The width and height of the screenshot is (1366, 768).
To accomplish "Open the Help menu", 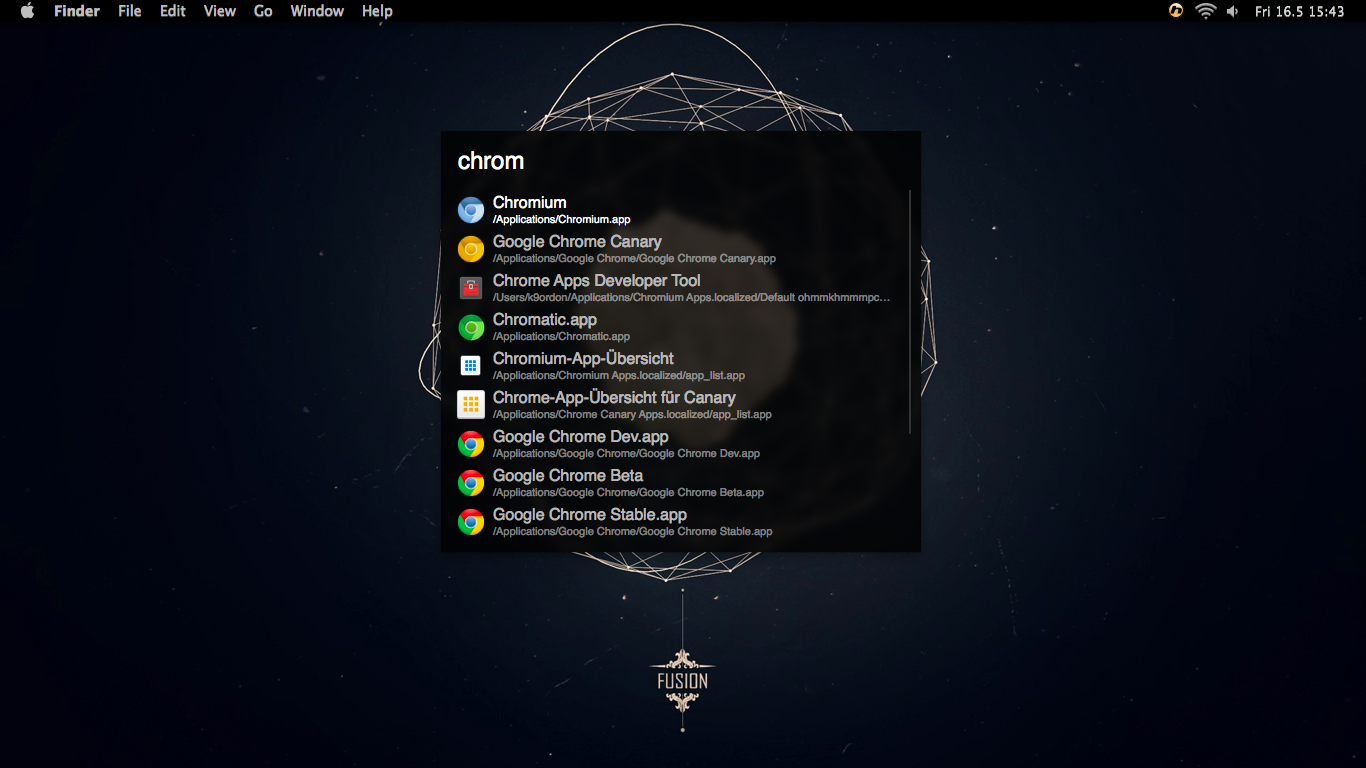I will point(377,11).
